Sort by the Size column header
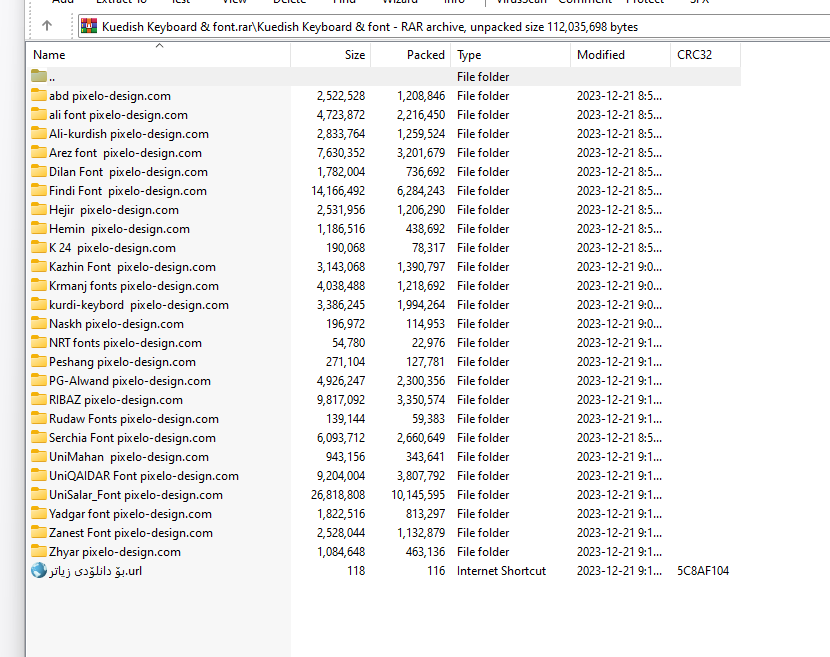This screenshot has width=830, height=657. [331, 55]
